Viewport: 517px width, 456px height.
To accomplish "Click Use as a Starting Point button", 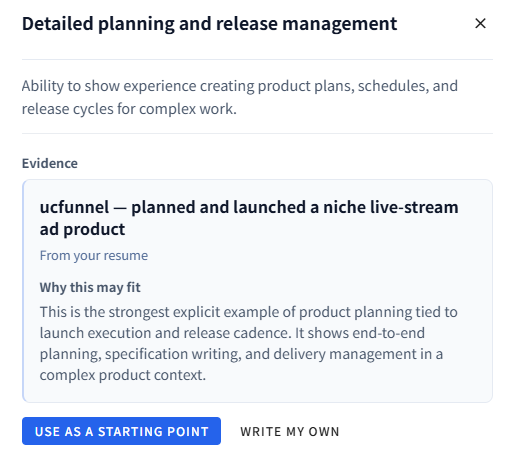I will click(121, 431).
